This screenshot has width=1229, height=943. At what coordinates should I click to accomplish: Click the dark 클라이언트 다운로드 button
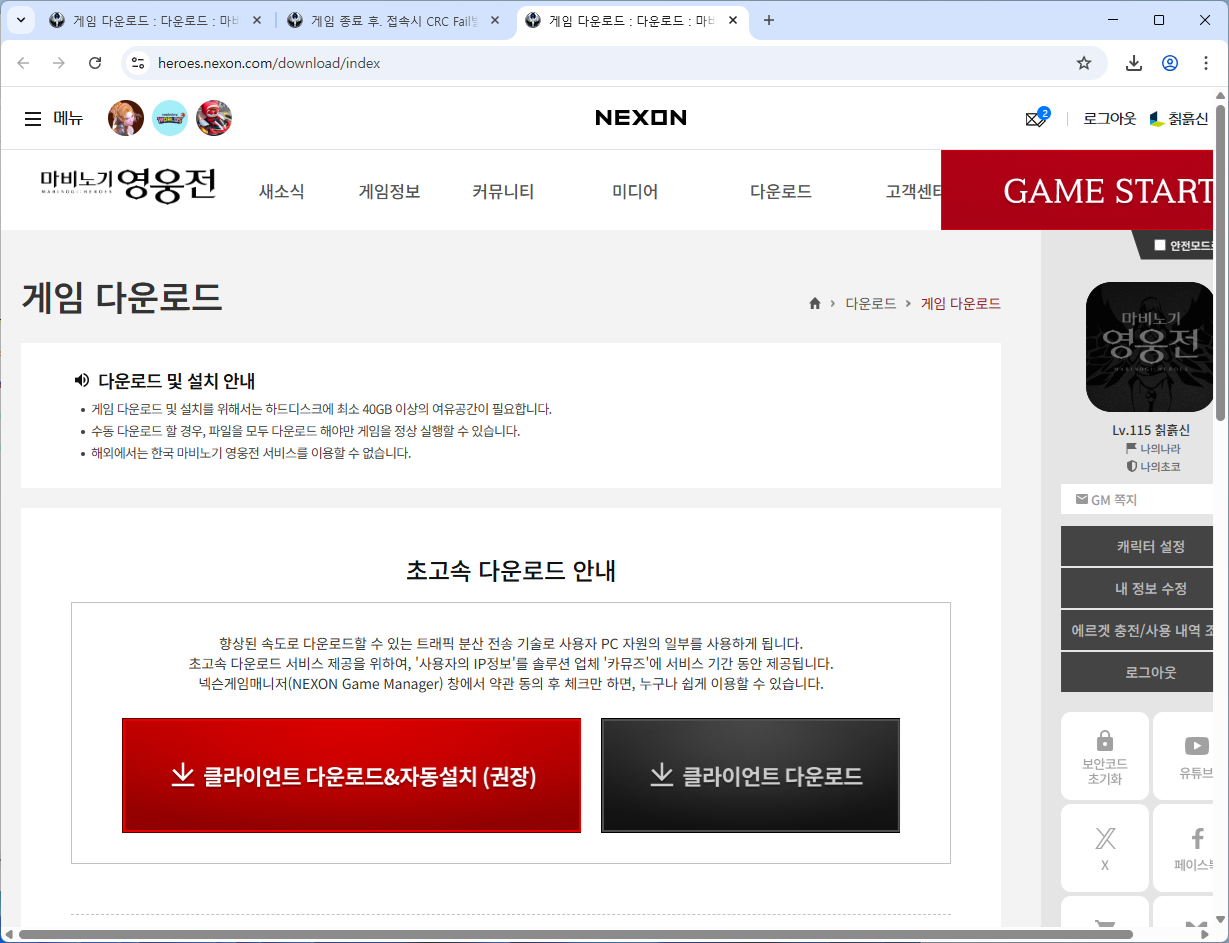point(750,775)
